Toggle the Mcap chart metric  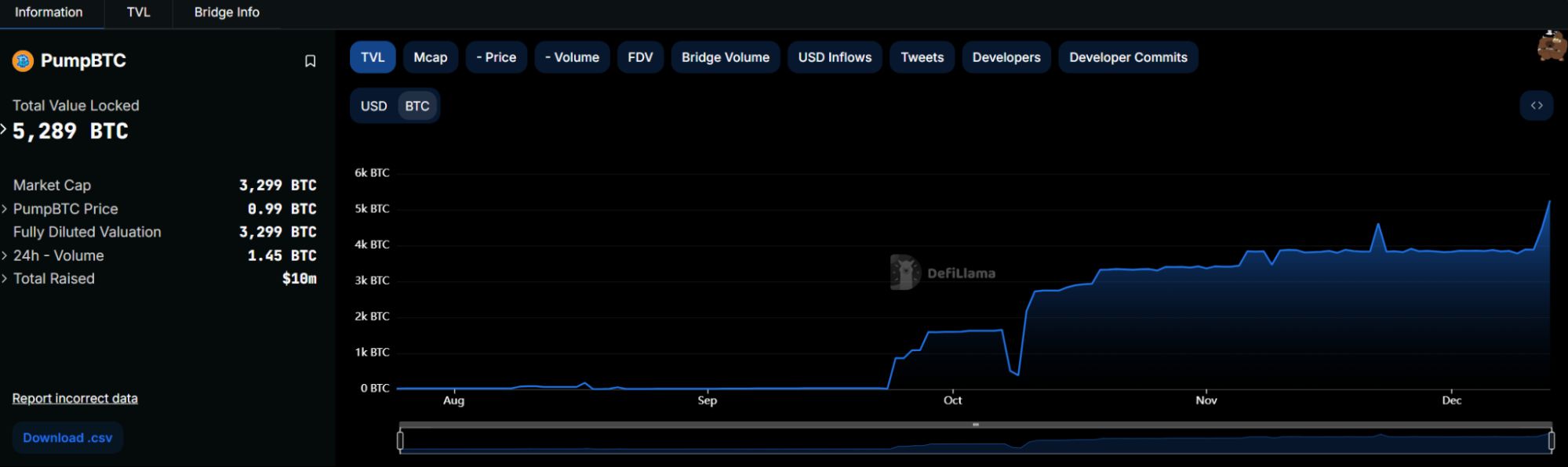(x=430, y=57)
